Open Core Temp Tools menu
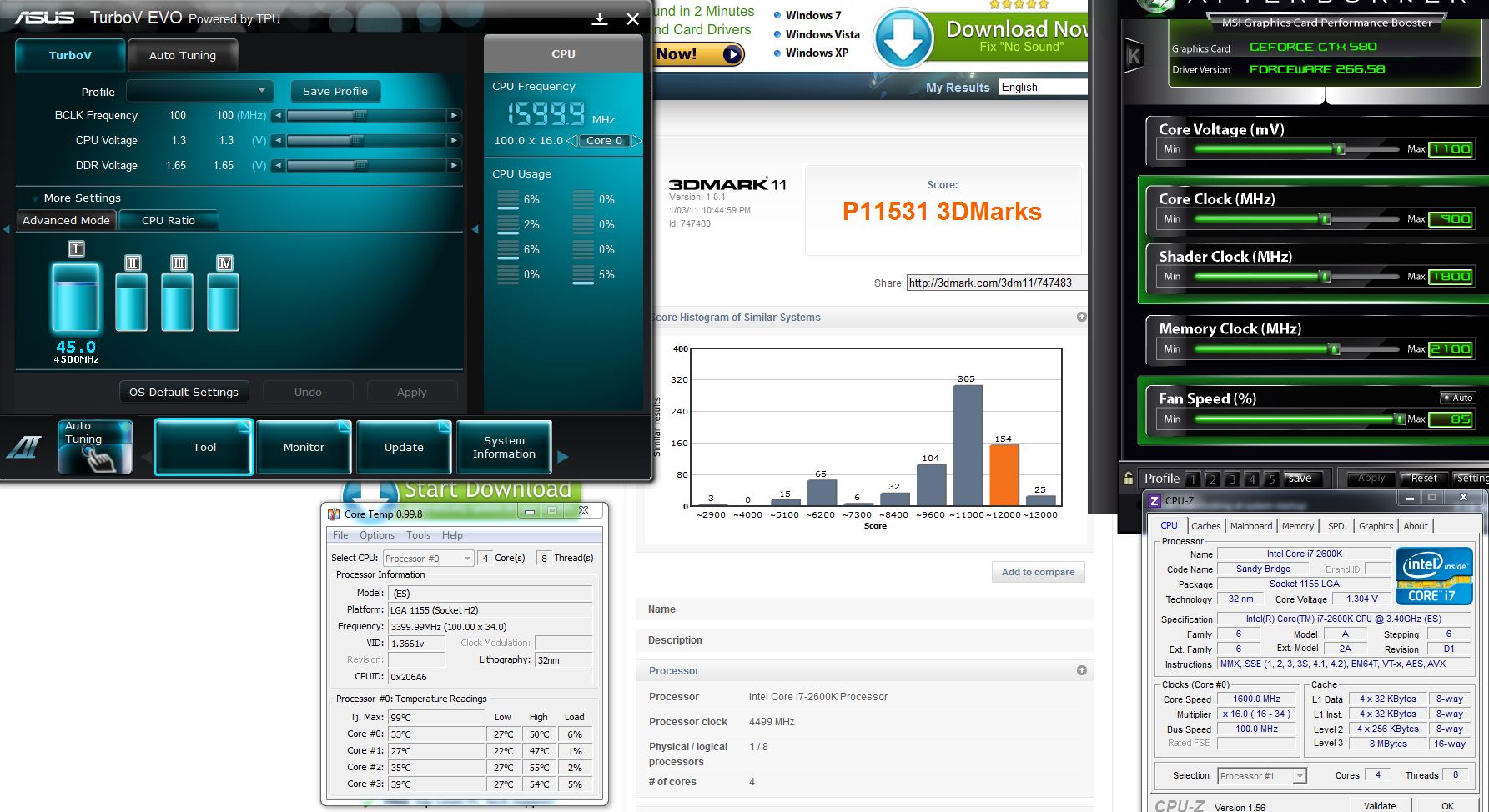The height and width of the screenshot is (812, 1489). pyautogui.click(x=418, y=535)
